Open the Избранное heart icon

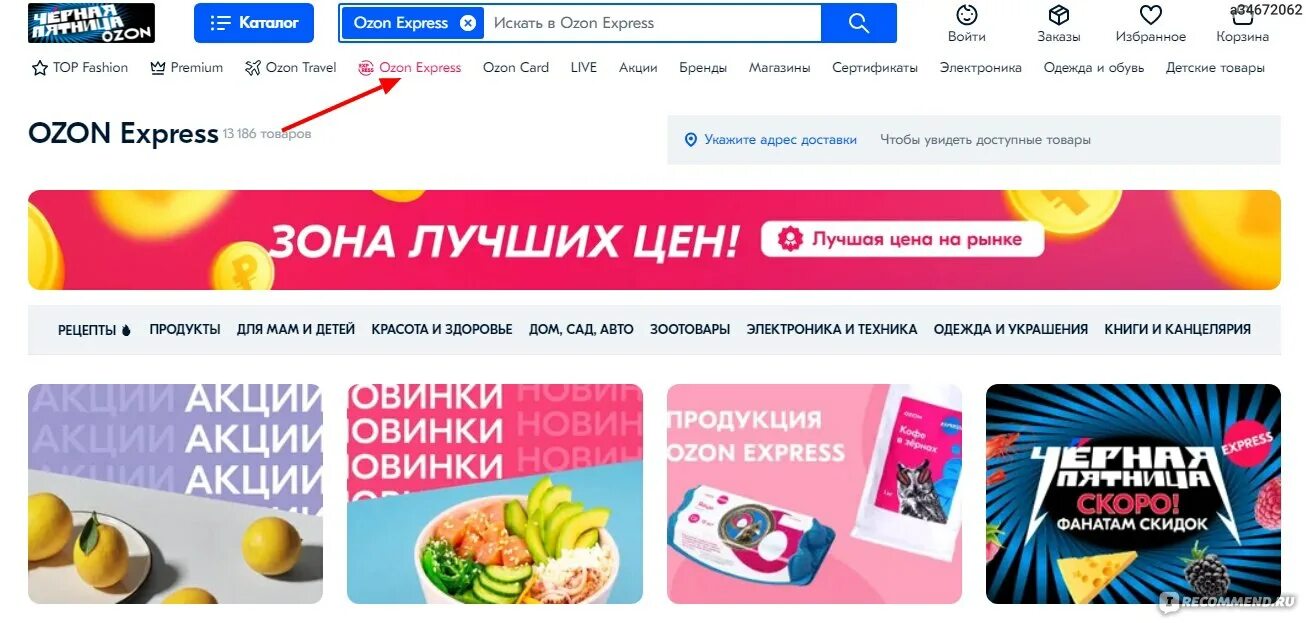tap(1151, 16)
